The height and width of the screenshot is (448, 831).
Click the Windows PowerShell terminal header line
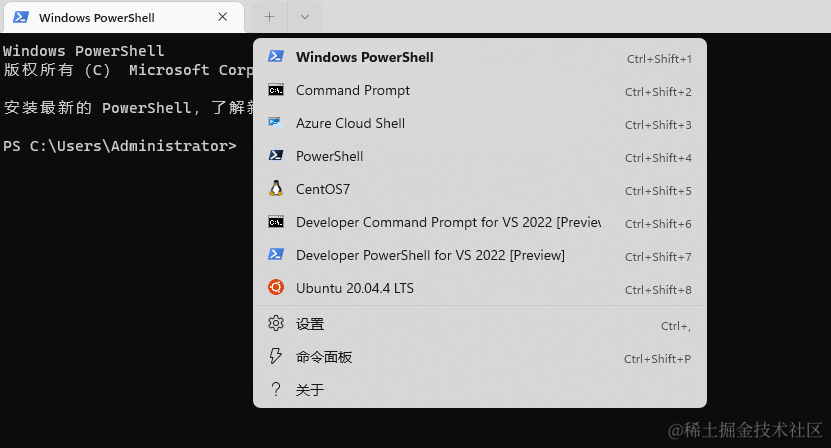pos(84,51)
